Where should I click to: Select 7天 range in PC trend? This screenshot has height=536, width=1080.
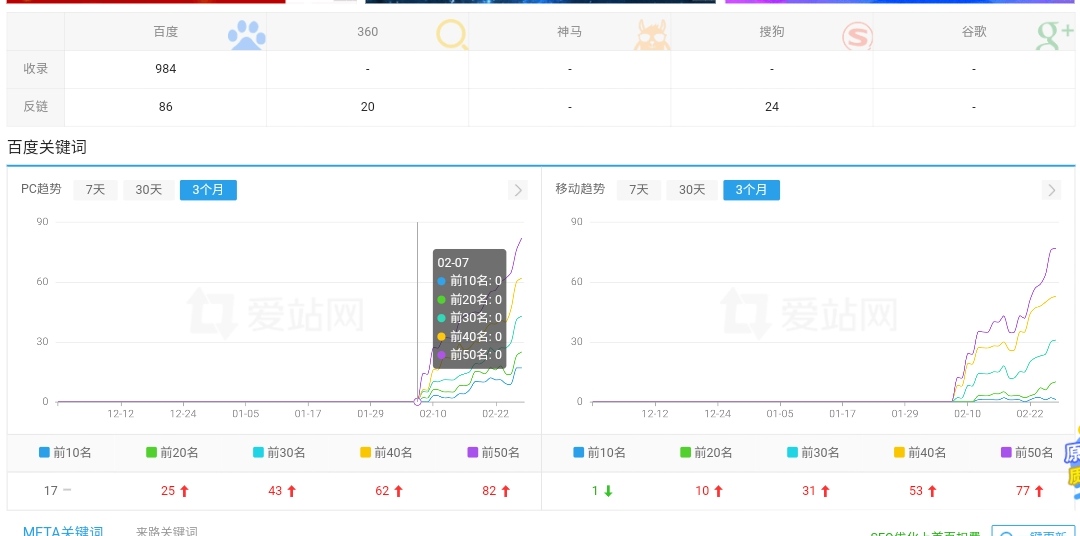click(x=95, y=190)
